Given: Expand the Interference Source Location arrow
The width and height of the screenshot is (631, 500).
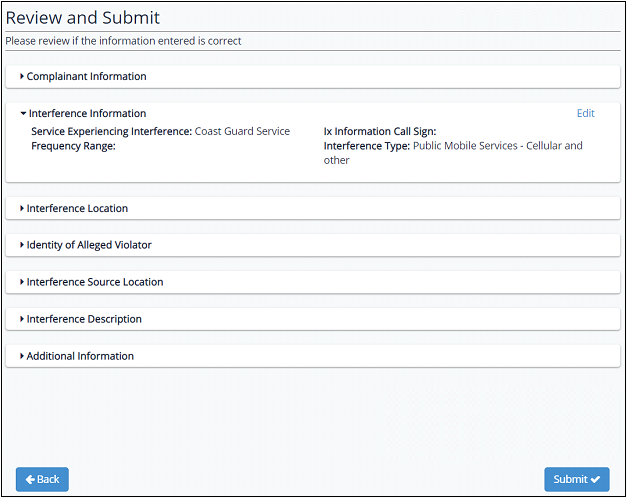Looking at the screenshot, I should pyautogui.click(x=22, y=282).
